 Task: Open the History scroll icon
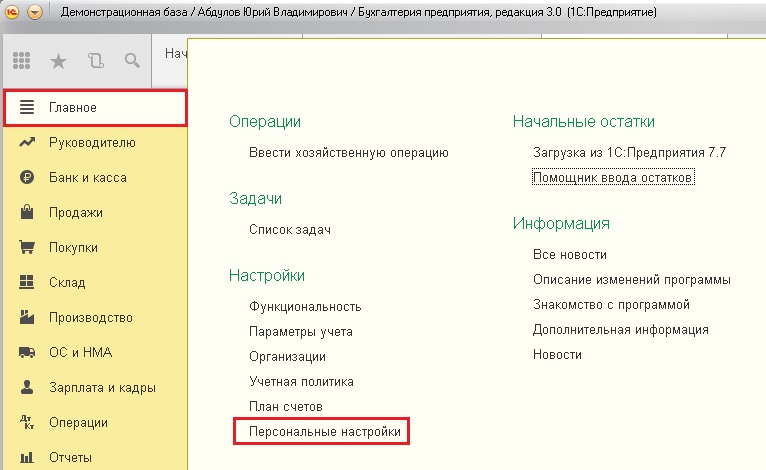96,61
